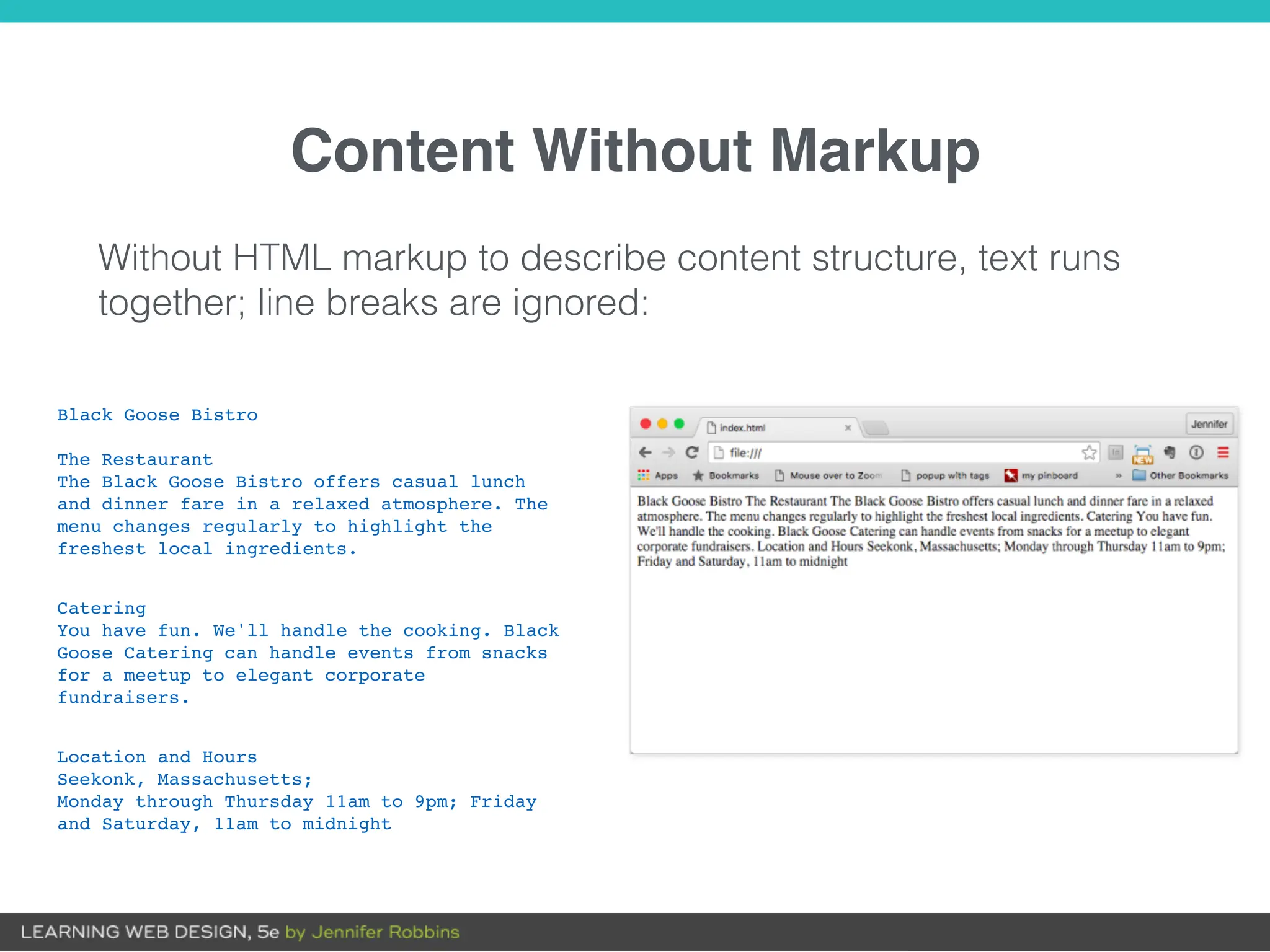Open the my pinboard bookmark

[x=1041, y=475]
